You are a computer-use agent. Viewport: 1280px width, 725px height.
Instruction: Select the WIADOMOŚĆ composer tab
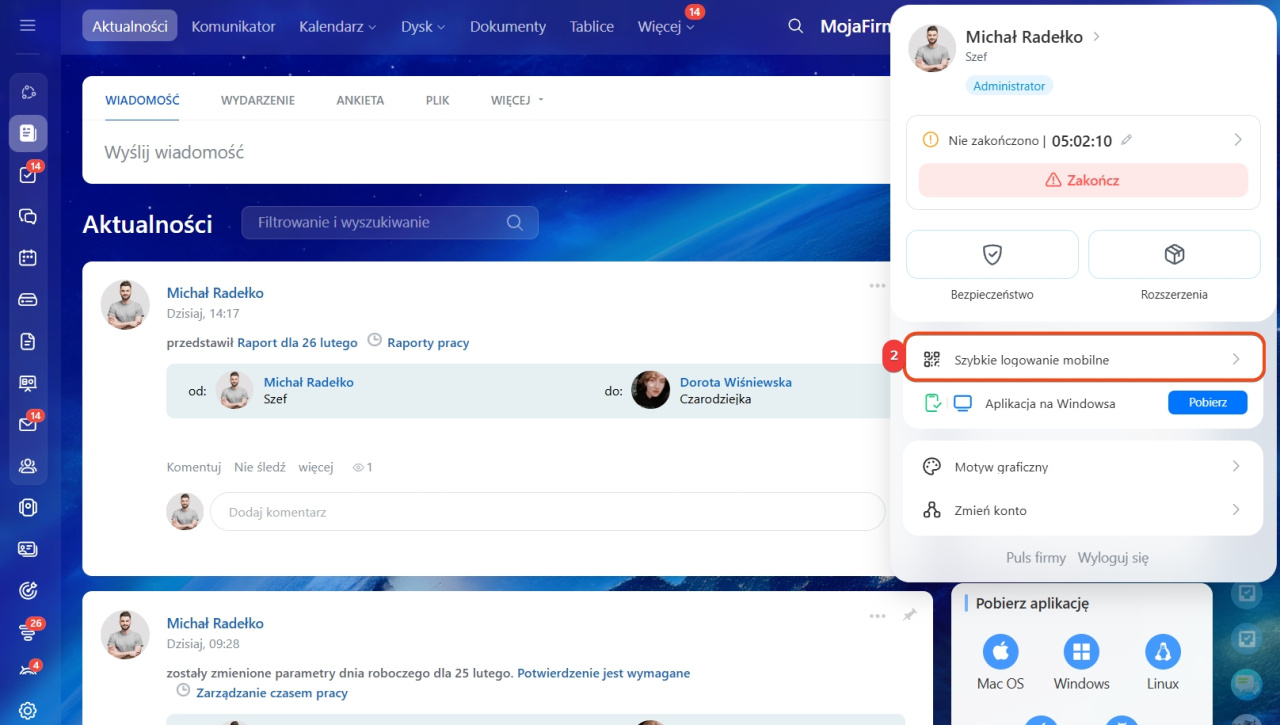point(142,100)
